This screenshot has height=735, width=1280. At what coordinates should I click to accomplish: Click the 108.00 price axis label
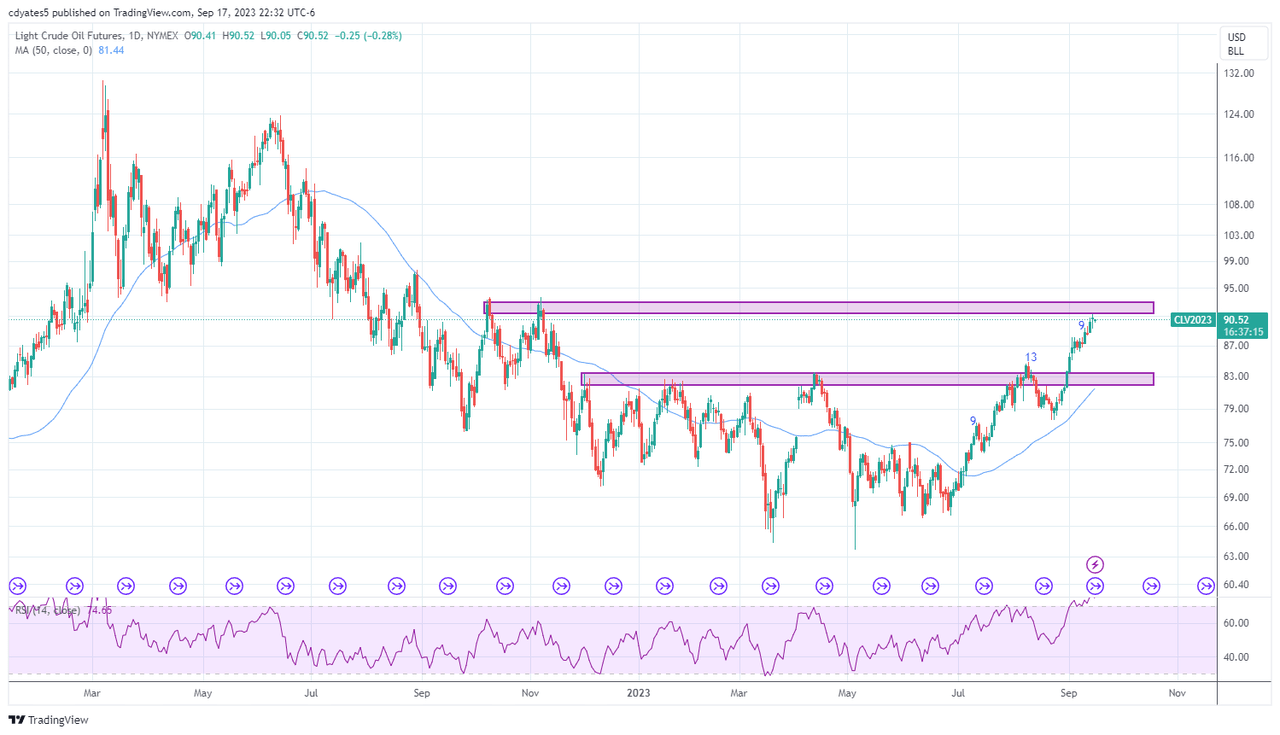point(1241,205)
